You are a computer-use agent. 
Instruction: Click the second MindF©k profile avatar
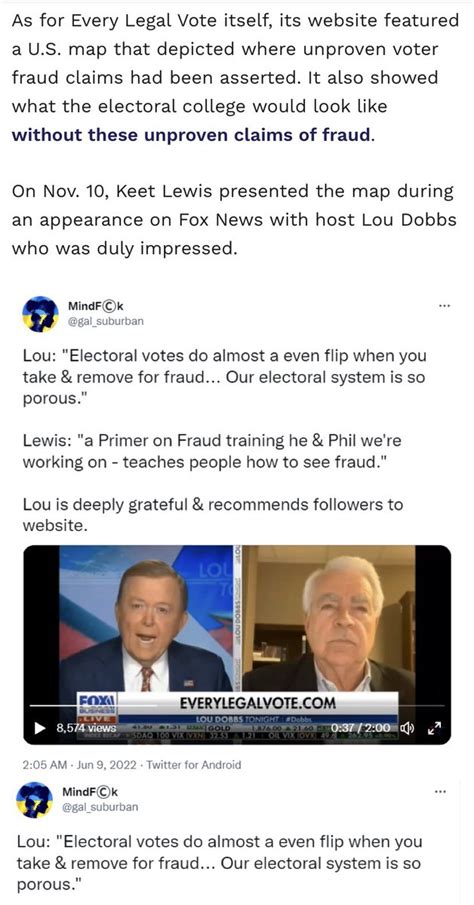[40, 799]
